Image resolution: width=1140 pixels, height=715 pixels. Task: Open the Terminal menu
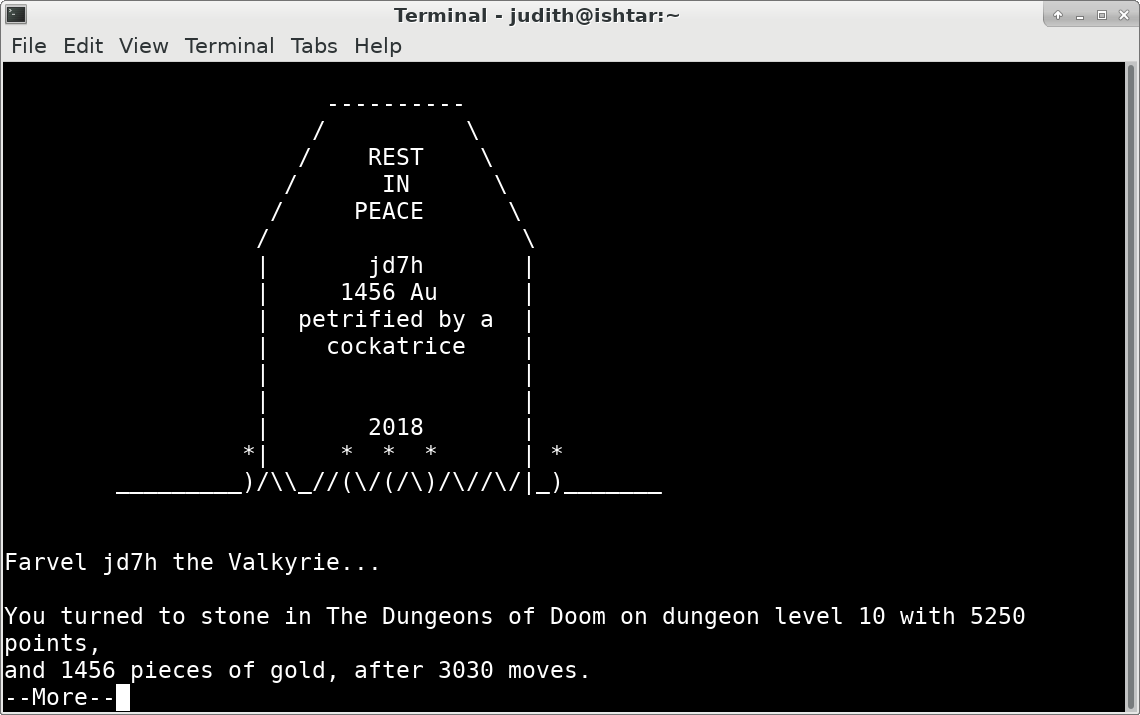point(229,46)
